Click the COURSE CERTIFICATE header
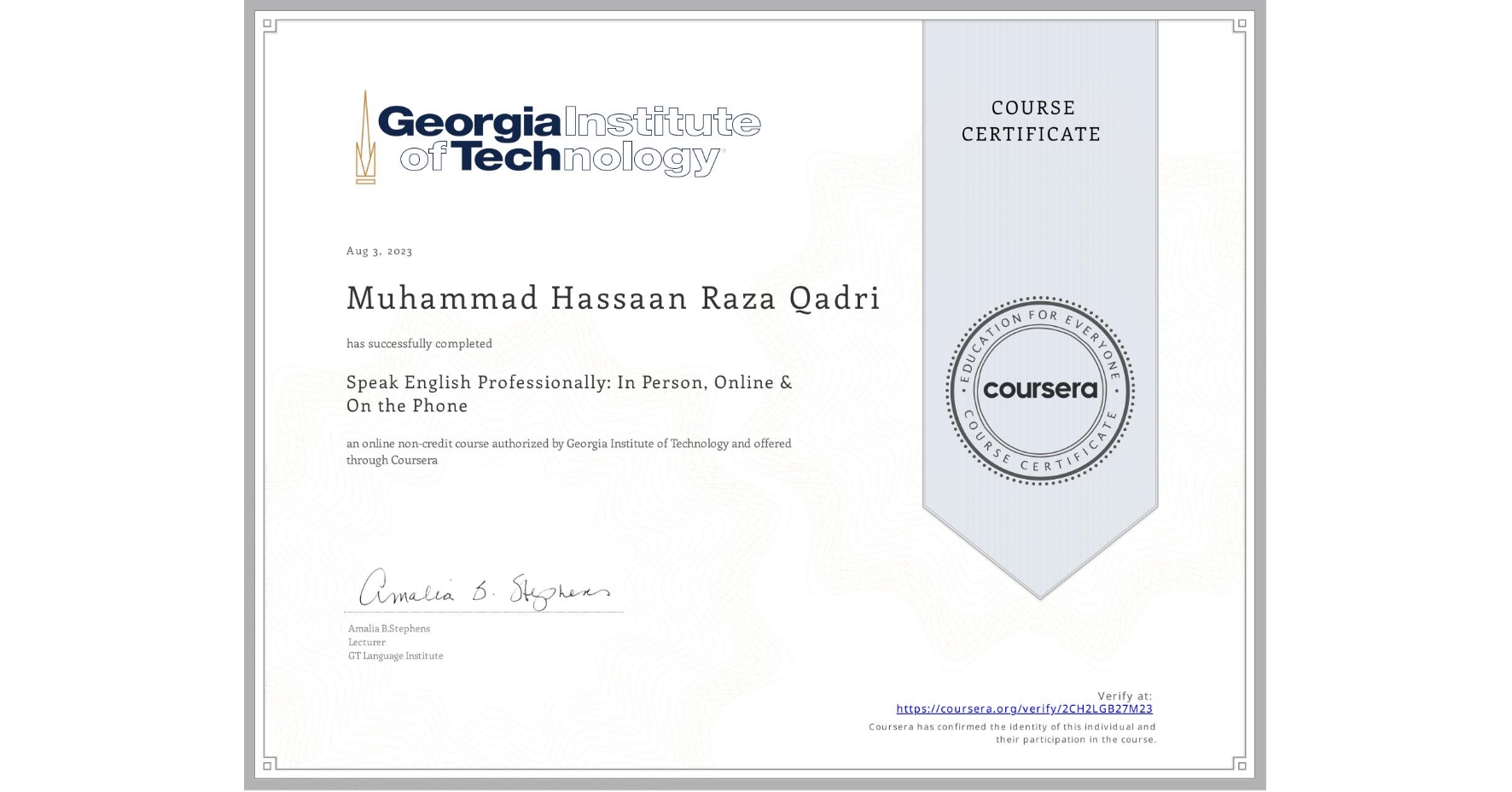The height and width of the screenshot is (792, 1512). pyautogui.click(x=1029, y=121)
